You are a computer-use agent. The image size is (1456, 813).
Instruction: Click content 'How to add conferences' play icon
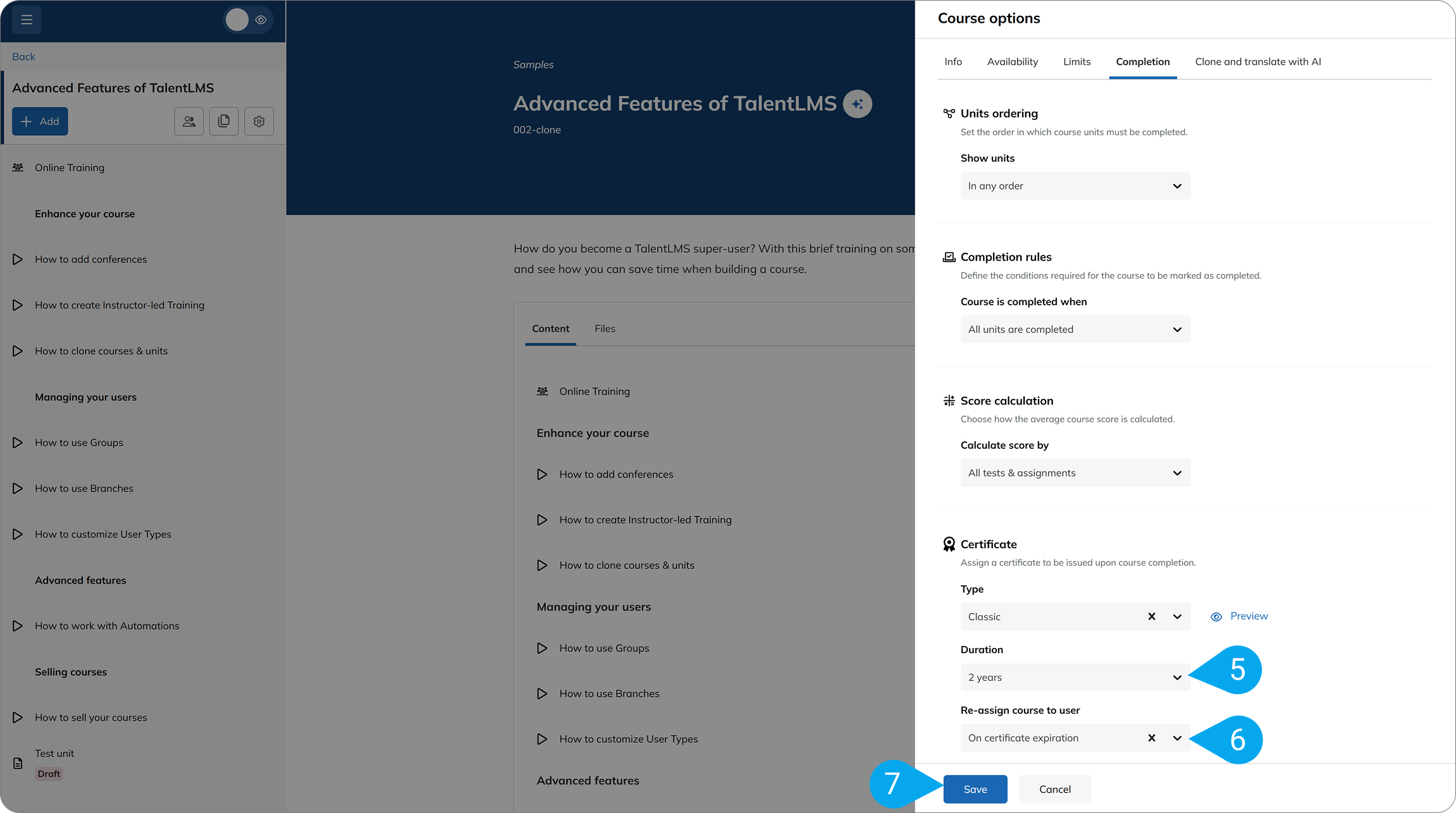click(x=542, y=474)
